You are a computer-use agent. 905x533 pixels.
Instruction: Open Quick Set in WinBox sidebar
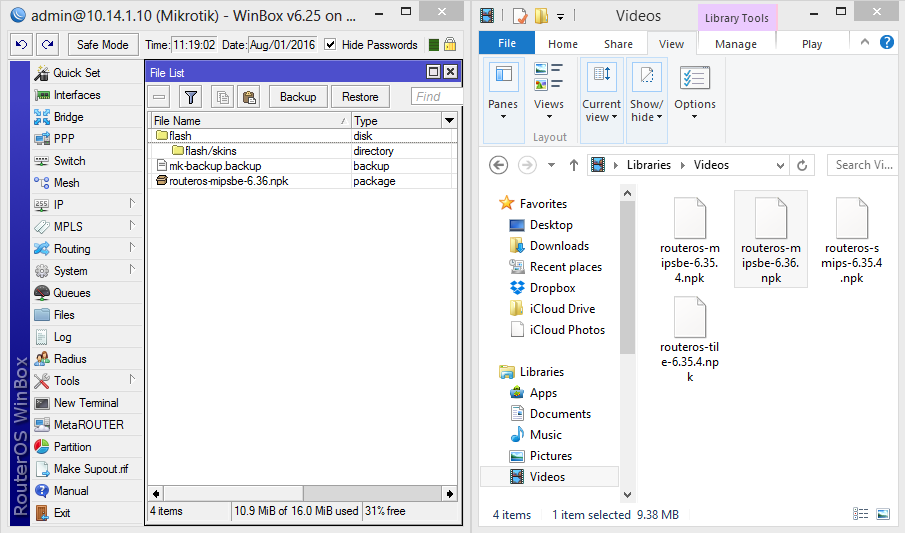click(87, 73)
